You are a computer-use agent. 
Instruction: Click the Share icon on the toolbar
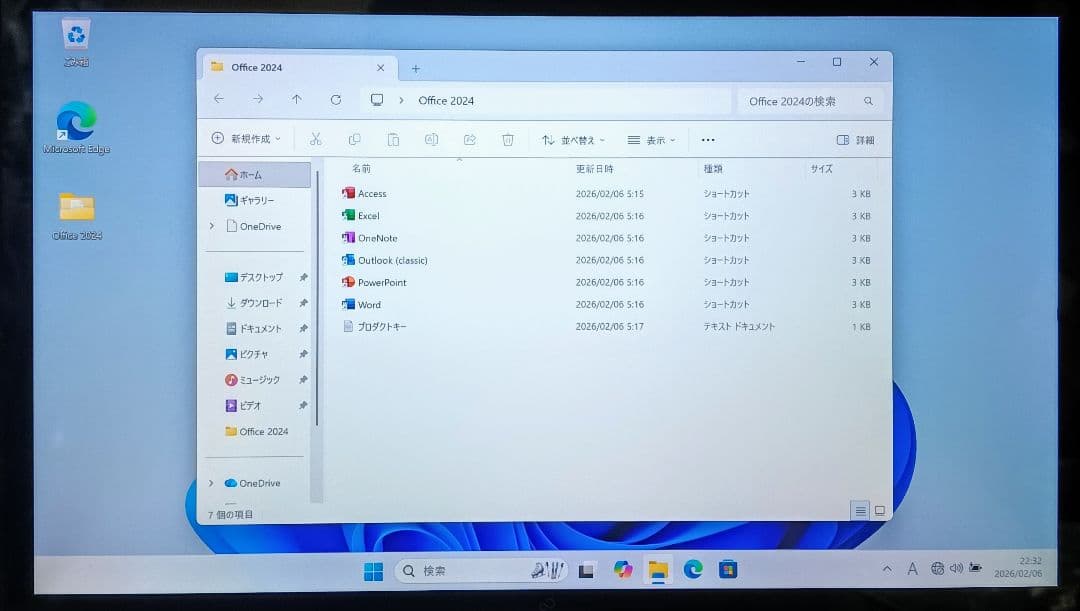click(x=469, y=140)
